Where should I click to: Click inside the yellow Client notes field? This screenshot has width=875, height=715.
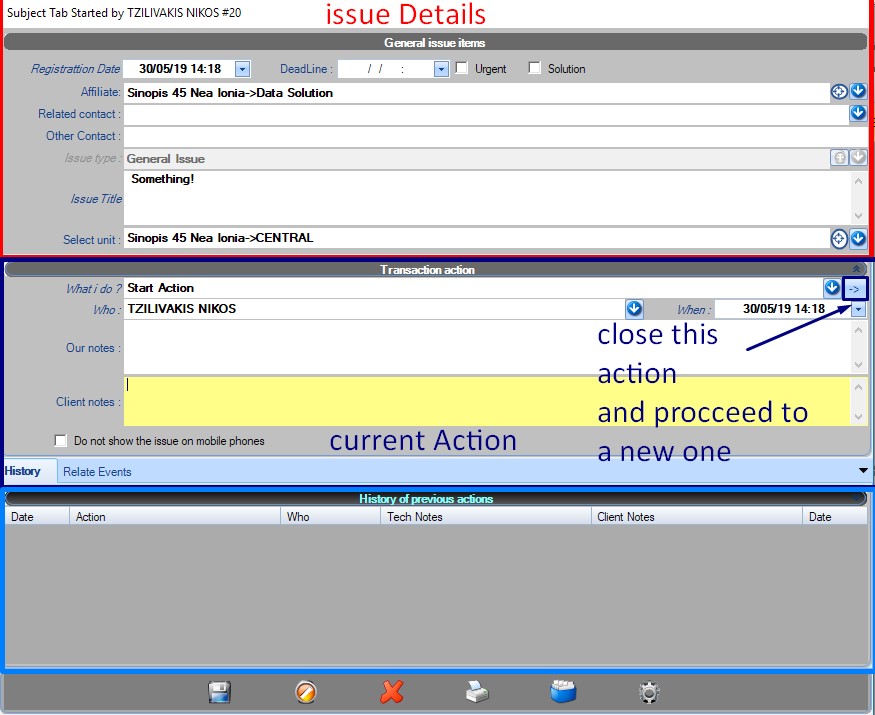(485, 401)
